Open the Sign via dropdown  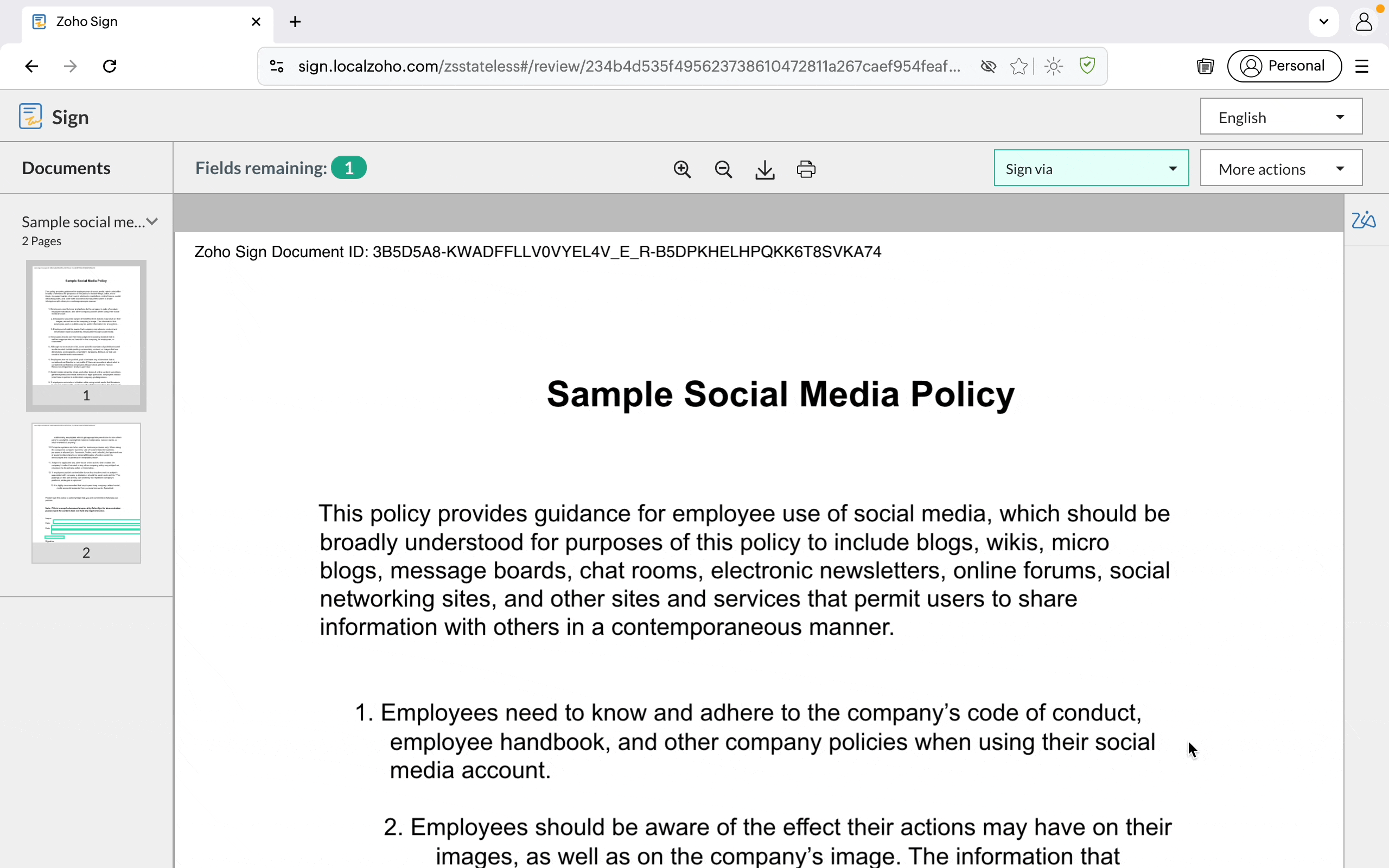pyautogui.click(x=1091, y=168)
